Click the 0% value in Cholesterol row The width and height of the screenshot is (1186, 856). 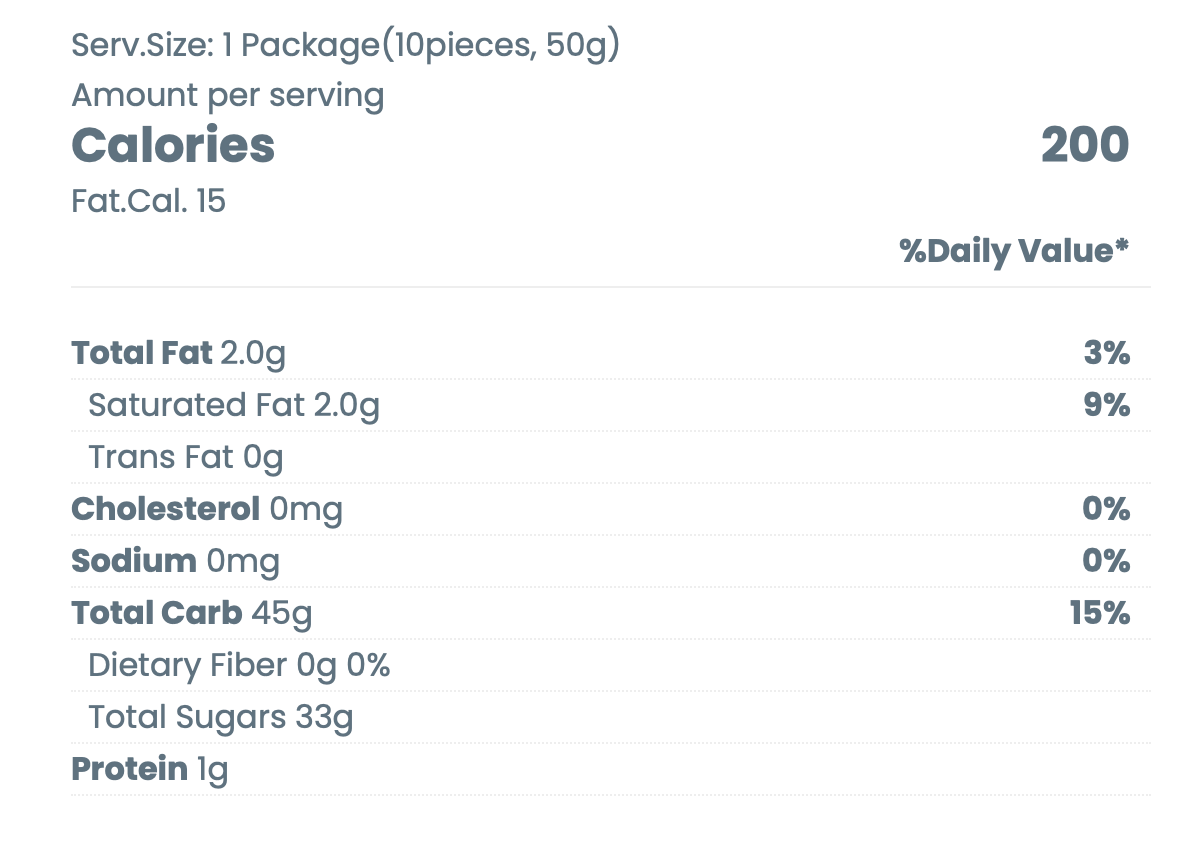point(1107,509)
